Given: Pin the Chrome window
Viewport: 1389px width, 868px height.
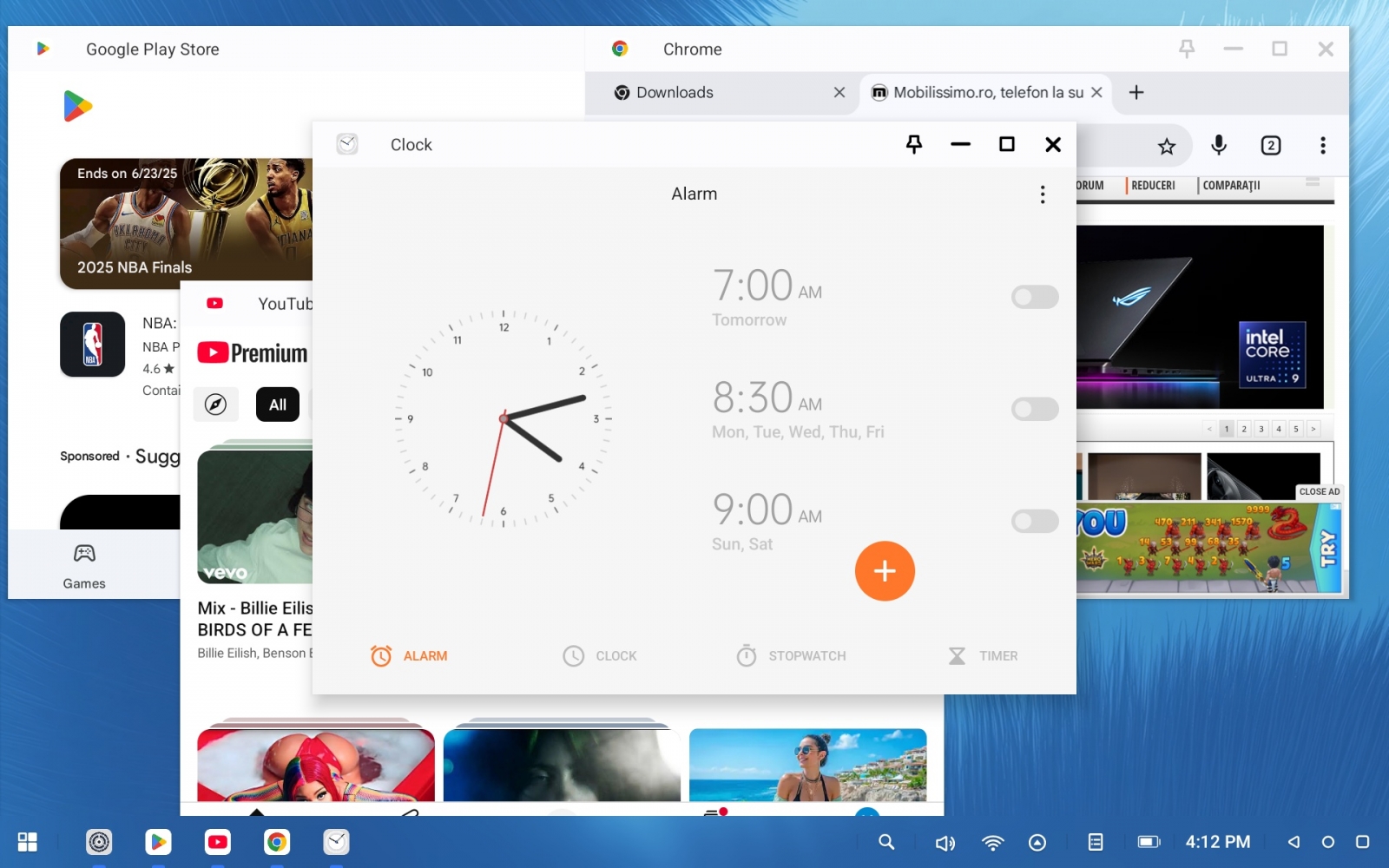Looking at the screenshot, I should pos(1187,49).
